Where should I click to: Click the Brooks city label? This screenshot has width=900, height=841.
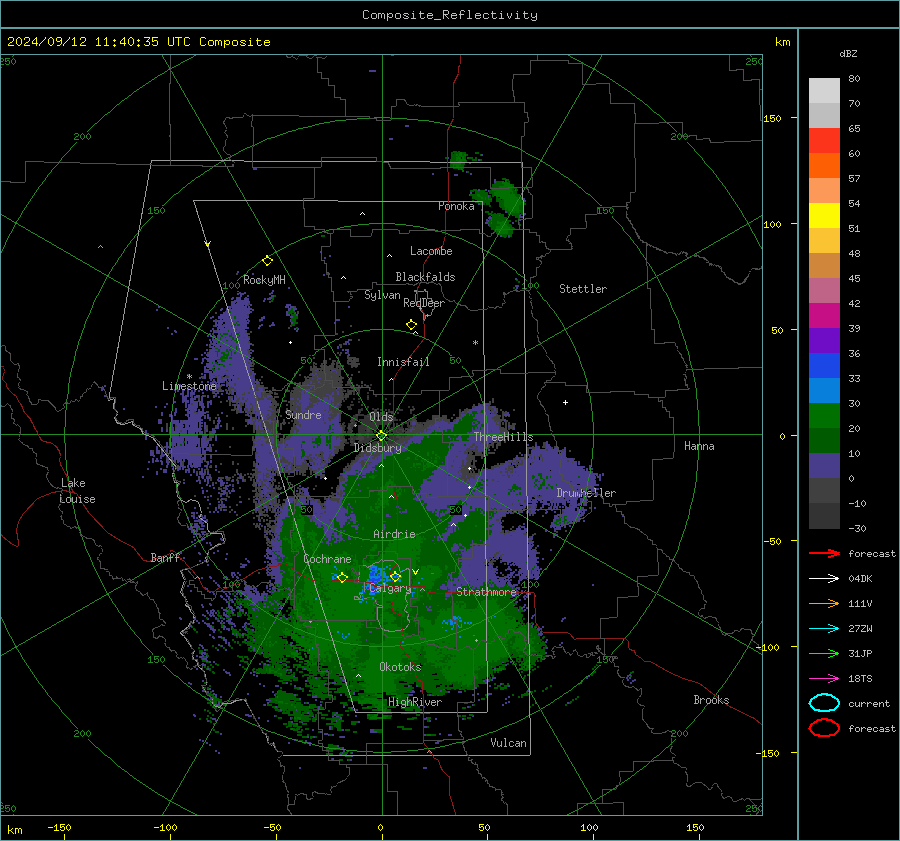pos(711,700)
